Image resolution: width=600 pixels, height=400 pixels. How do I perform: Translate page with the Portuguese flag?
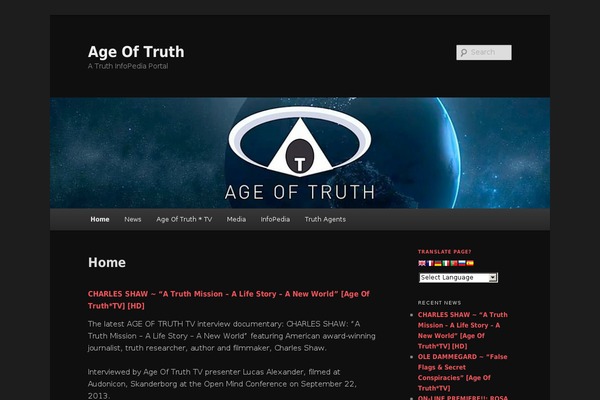coord(454,263)
